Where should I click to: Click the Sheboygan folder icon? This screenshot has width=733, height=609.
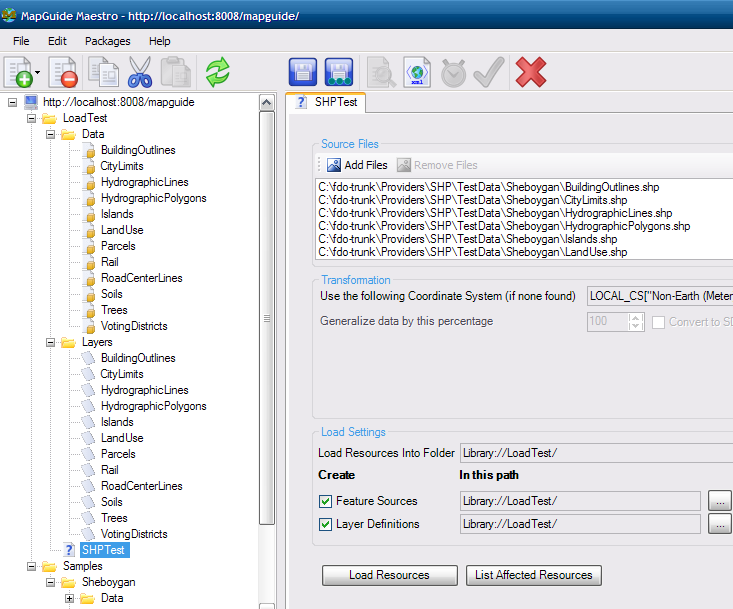[x=68, y=582]
